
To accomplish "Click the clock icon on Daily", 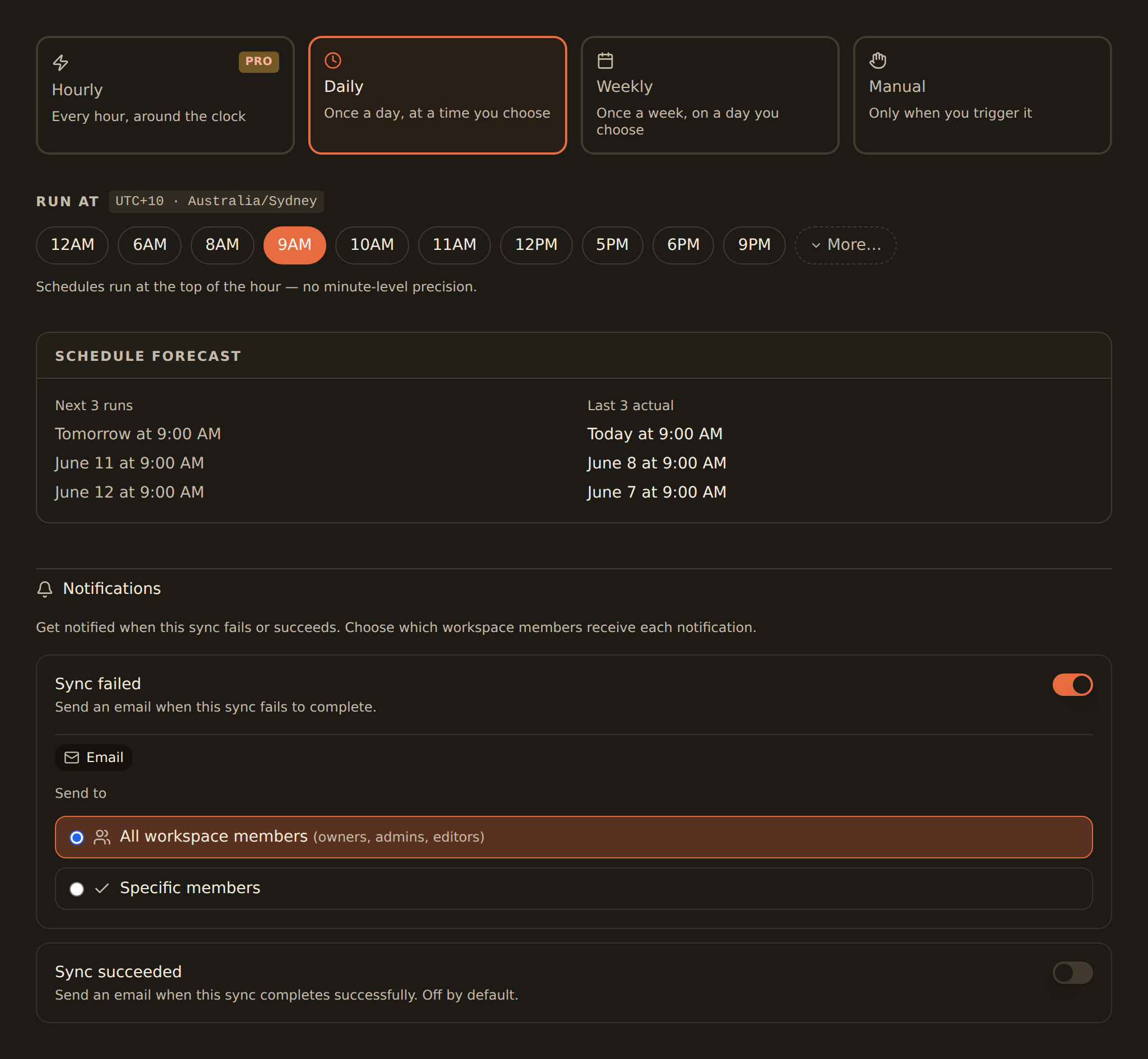I will (333, 60).
